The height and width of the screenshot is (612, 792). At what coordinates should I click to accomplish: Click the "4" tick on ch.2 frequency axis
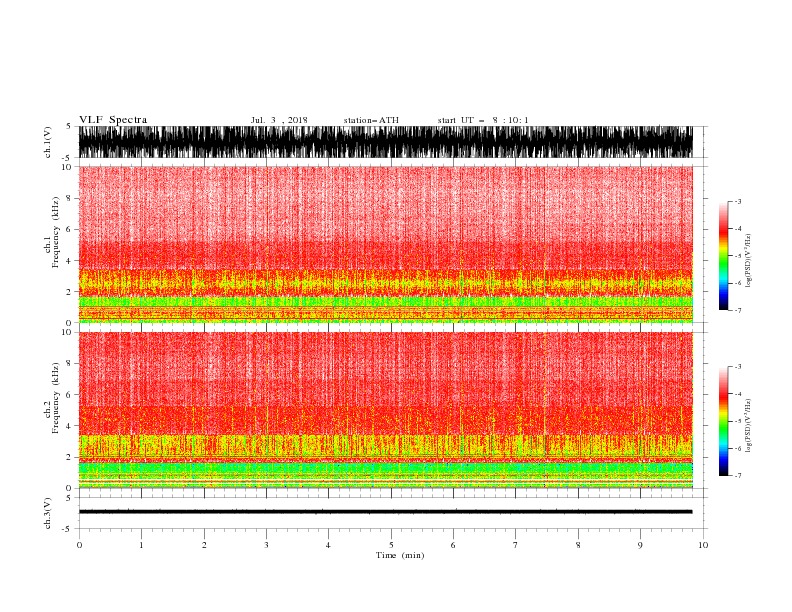pos(70,426)
